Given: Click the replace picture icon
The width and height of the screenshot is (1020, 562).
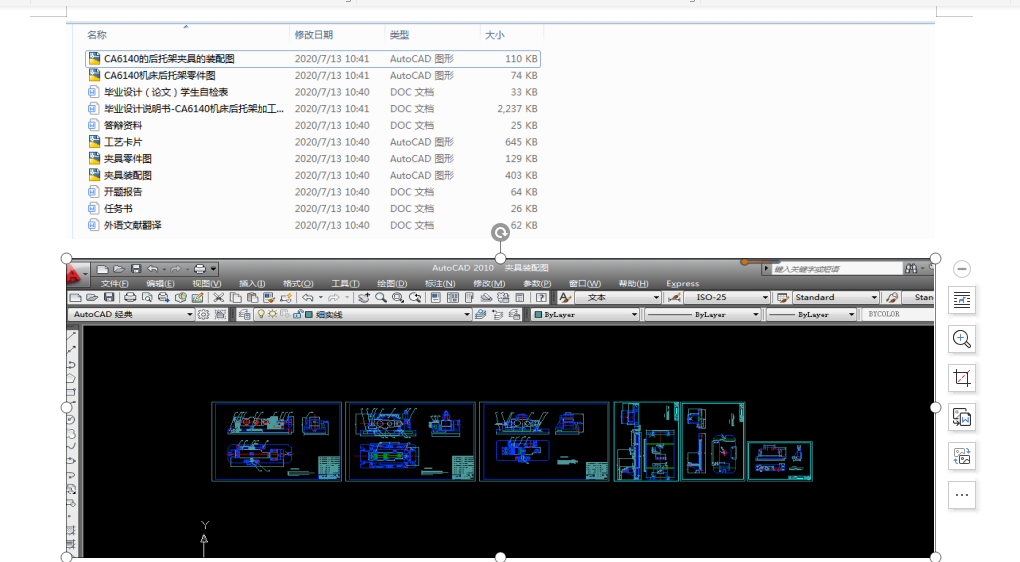Looking at the screenshot, I should 961,456.
